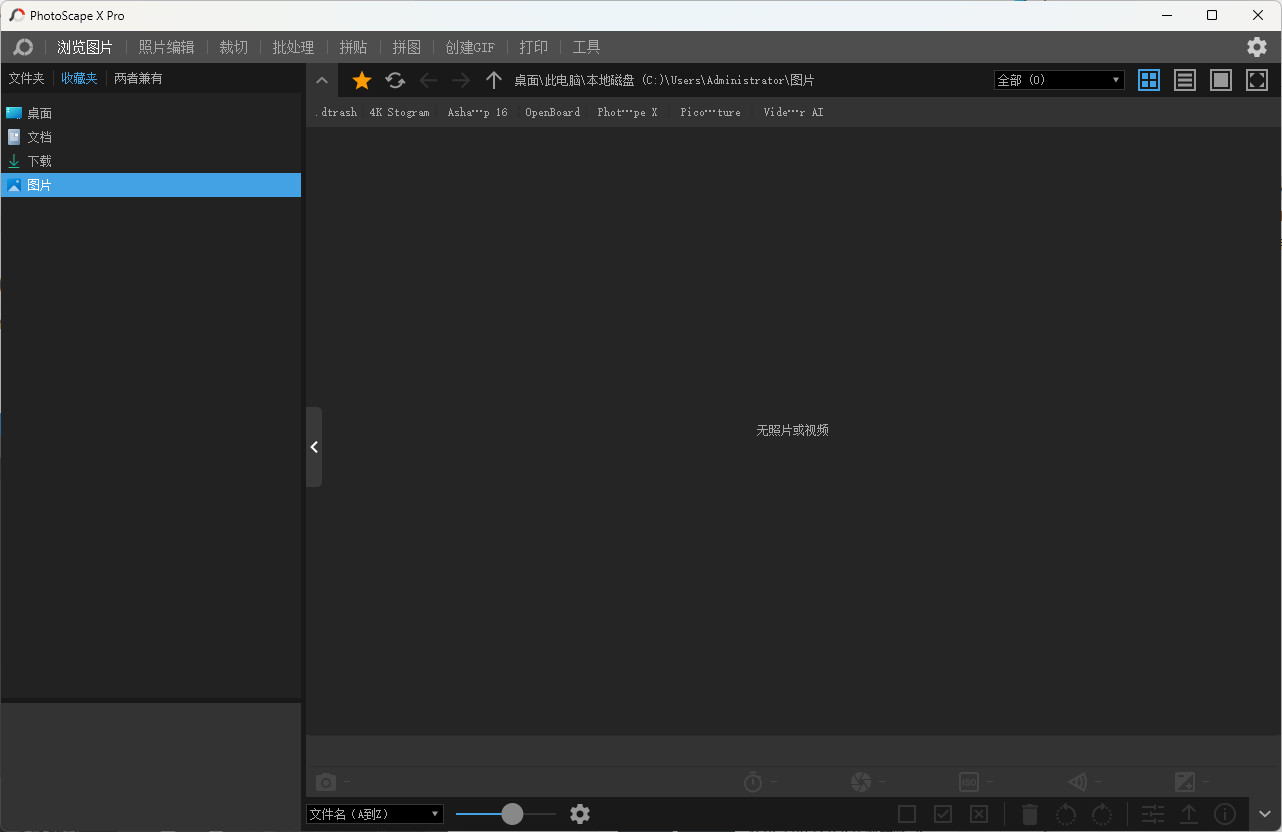Select the 浏览图片 tab
Image resolution: width=1282 pixels, height=832 pixels.
pos(85,47)
